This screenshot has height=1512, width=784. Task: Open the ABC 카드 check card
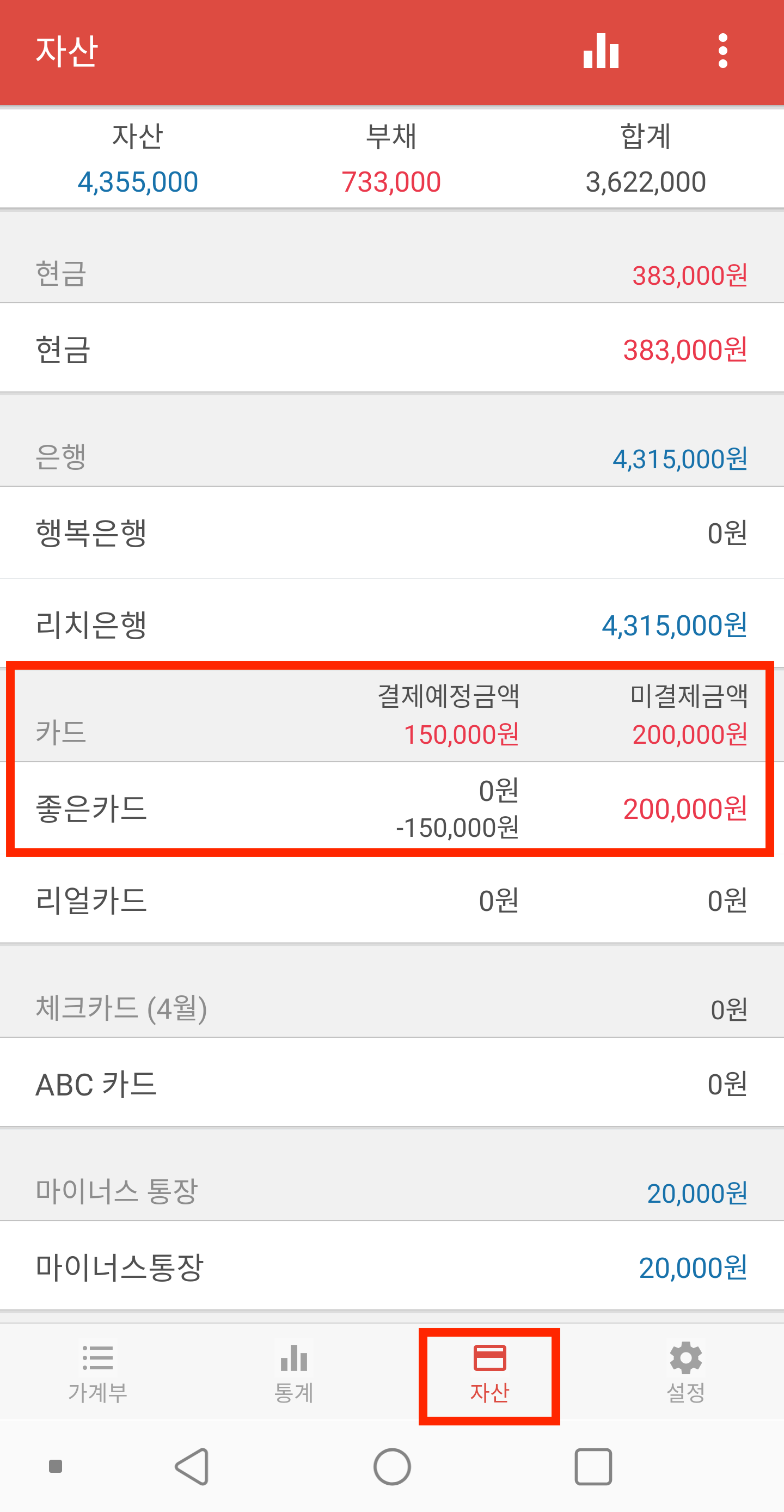(x=392, y=1083)
